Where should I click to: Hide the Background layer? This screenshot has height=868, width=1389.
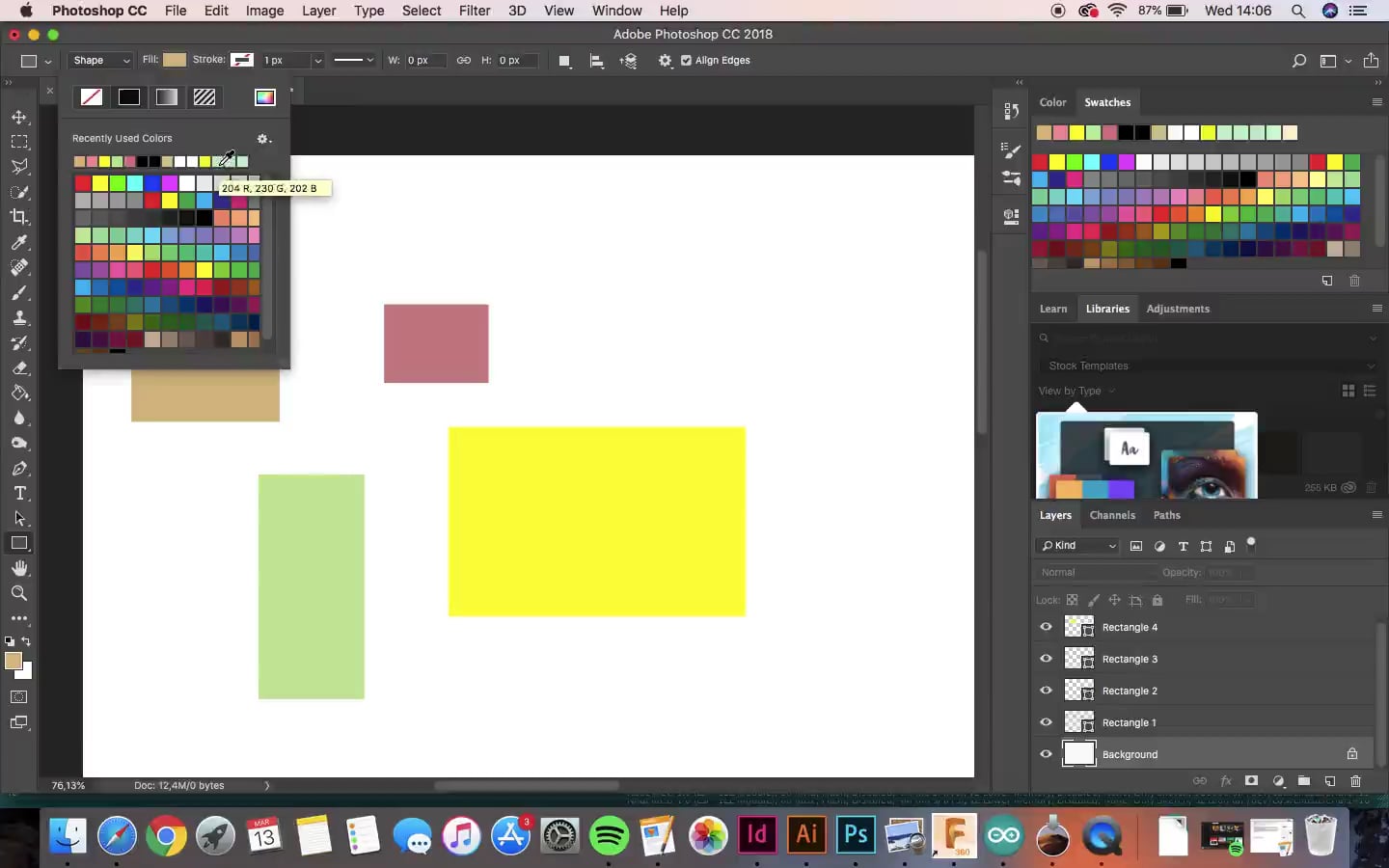(1046, 754)
